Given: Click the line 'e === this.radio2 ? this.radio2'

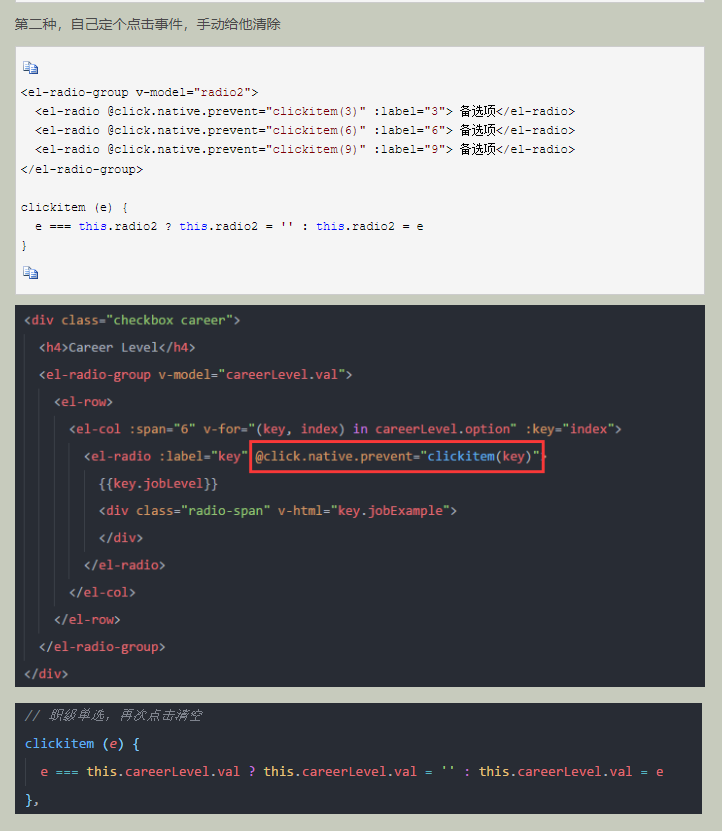Looking at the screenshot, I should 229,226.
